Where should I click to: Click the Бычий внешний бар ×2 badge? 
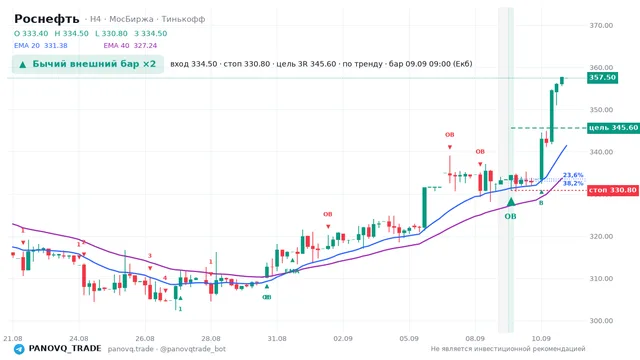point(88,64)
